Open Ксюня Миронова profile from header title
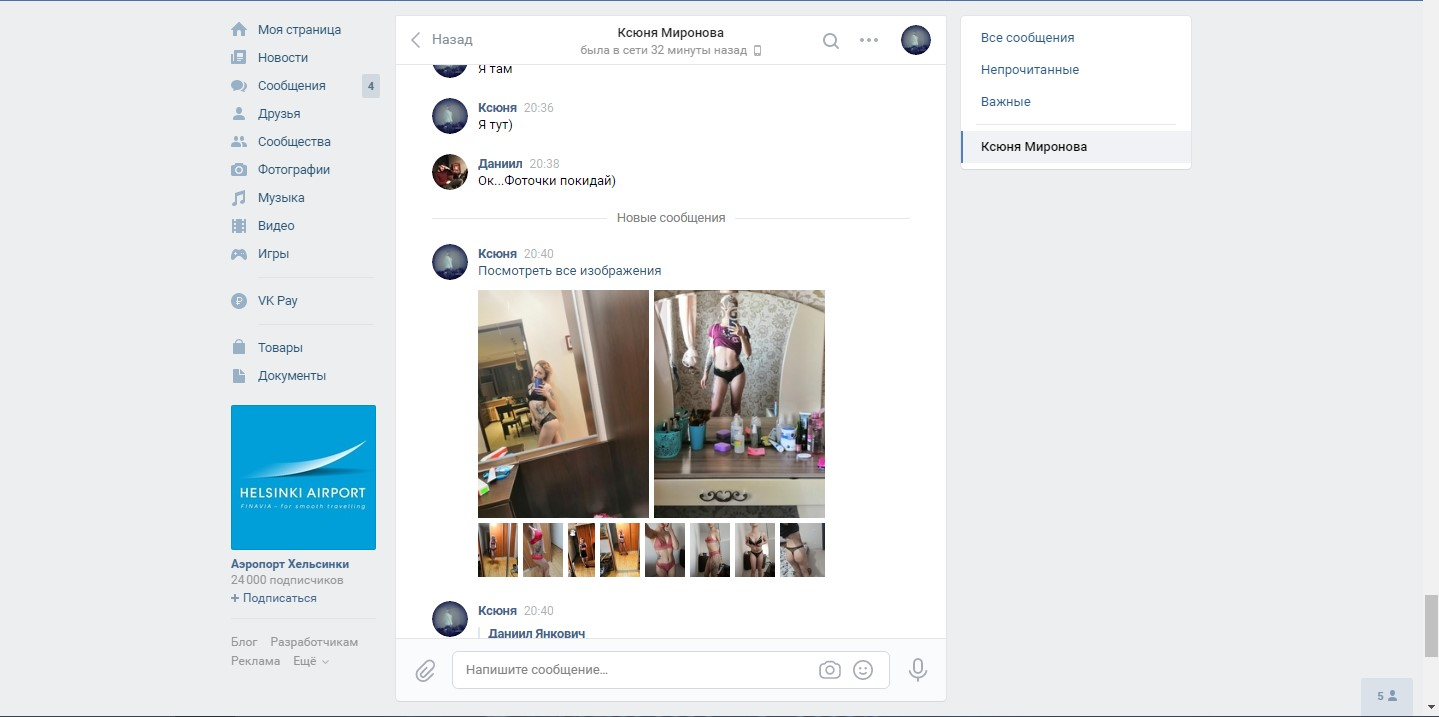The height and width of the screenshot is (717, 1439). click(671, 33)
